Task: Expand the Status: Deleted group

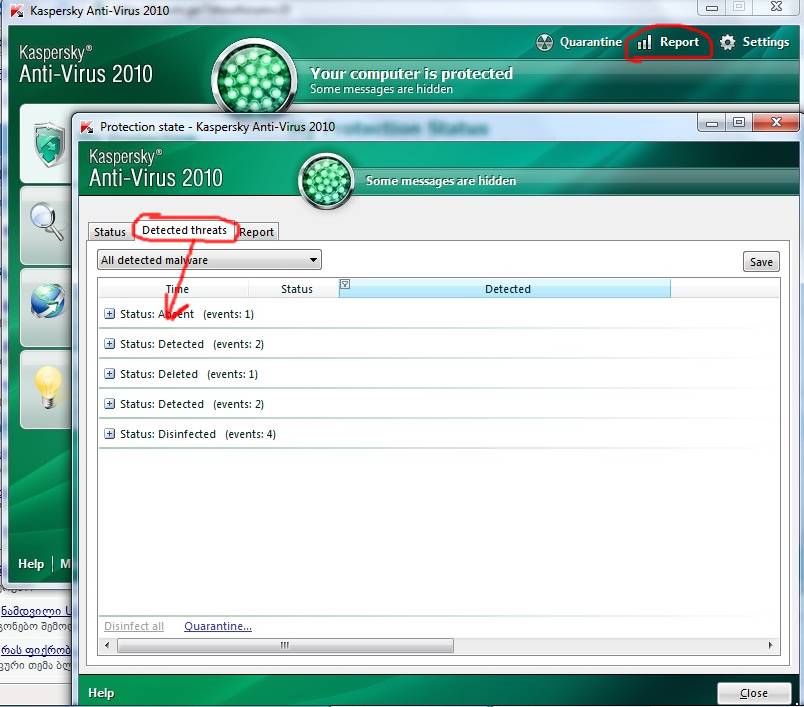Action: tap(109, 374)
